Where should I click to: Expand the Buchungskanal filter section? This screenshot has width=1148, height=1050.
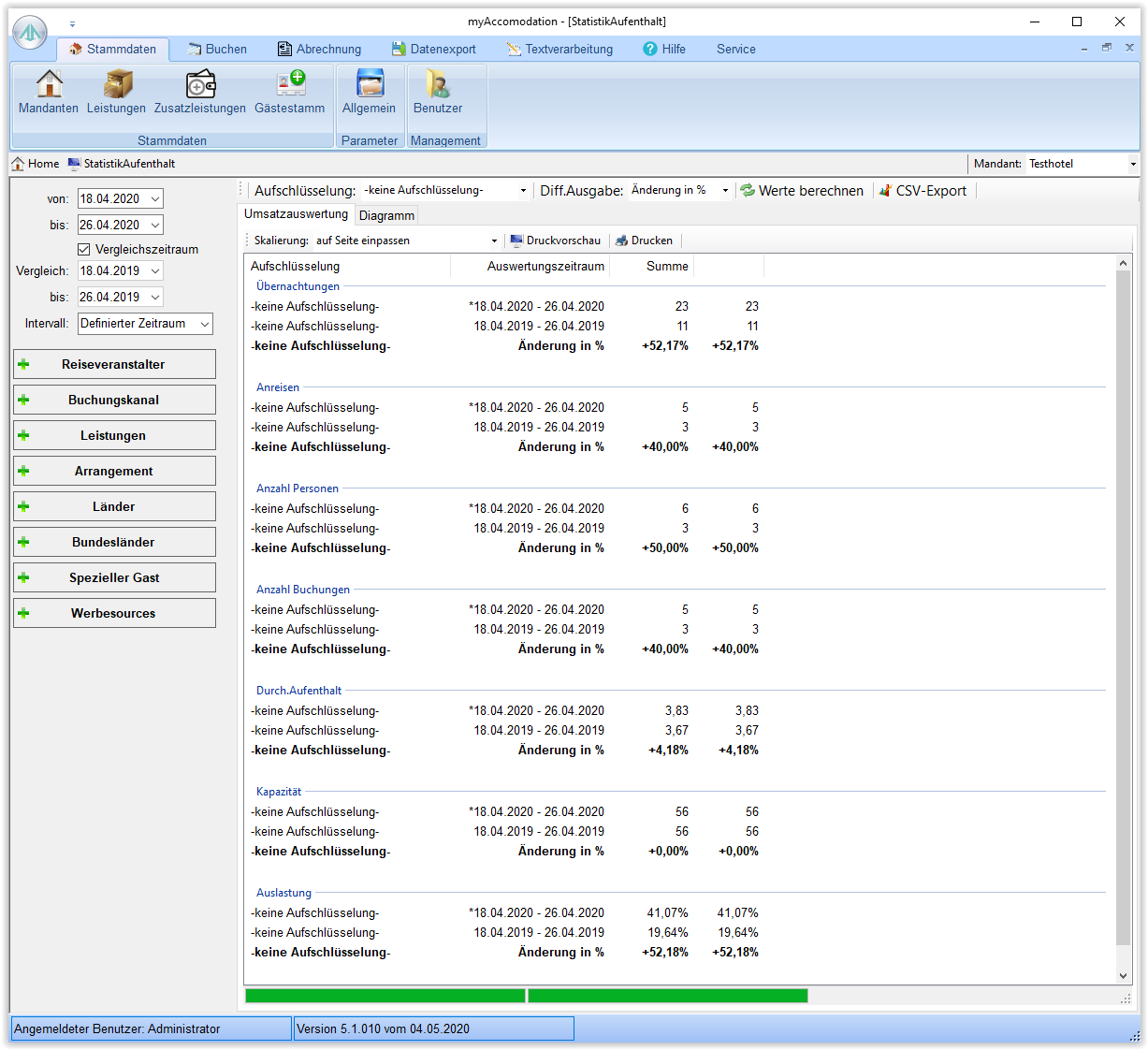click(114, 401)
